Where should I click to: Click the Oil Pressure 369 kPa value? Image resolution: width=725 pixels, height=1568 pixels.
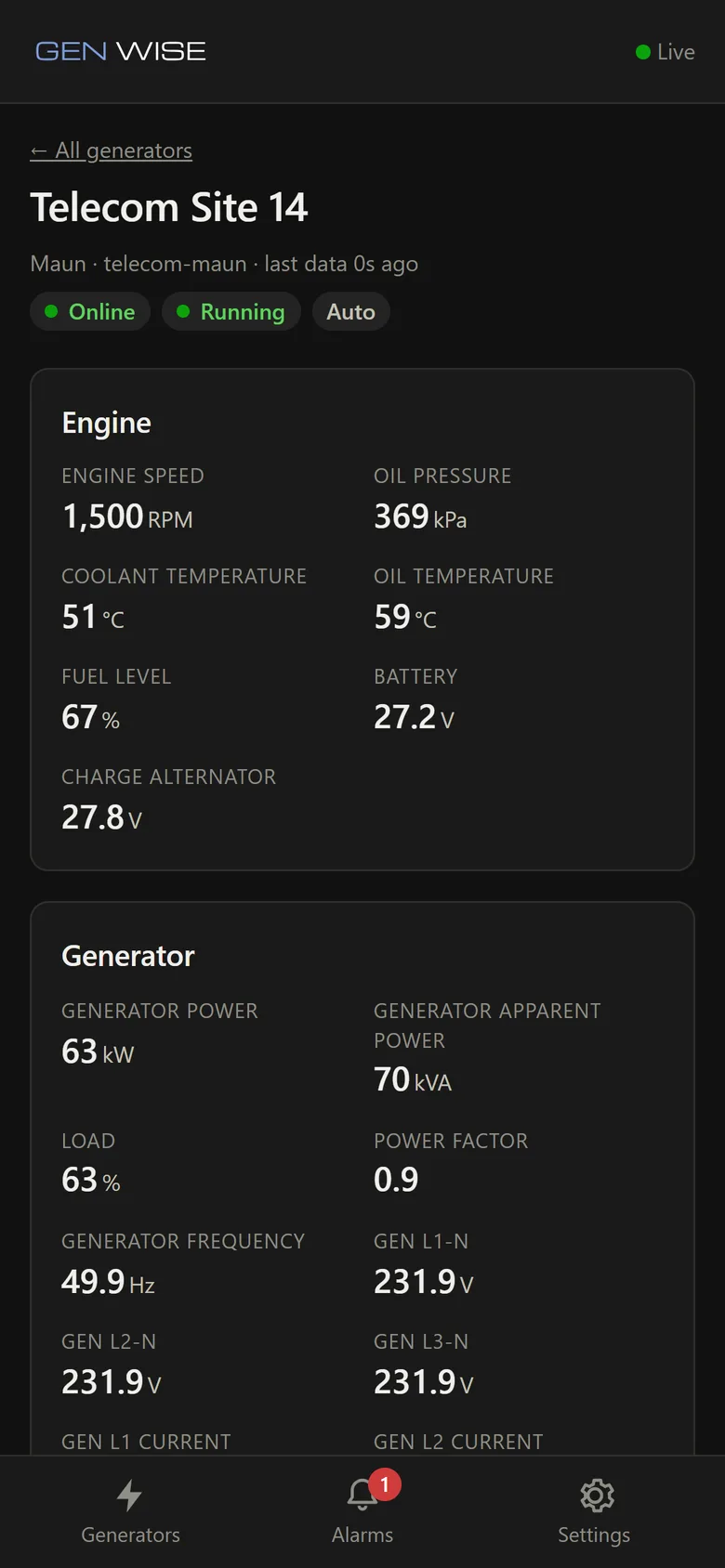(420, 516)
